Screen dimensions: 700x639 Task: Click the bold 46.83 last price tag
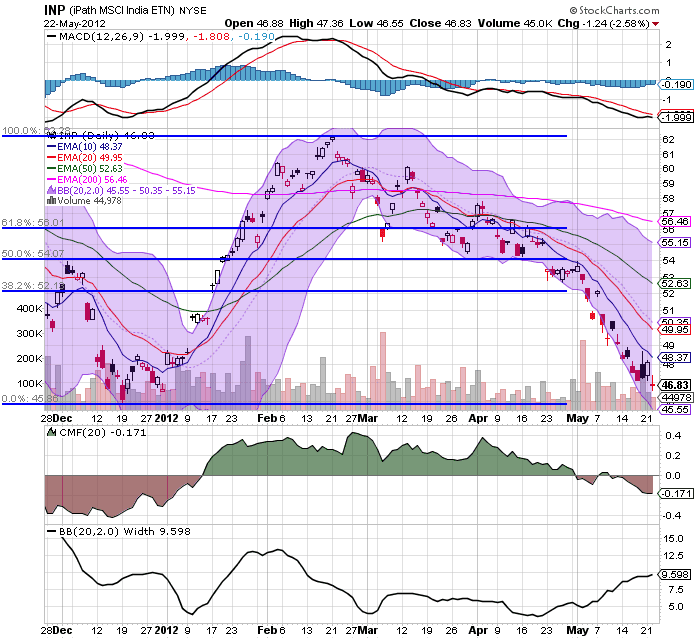(675, 385)
